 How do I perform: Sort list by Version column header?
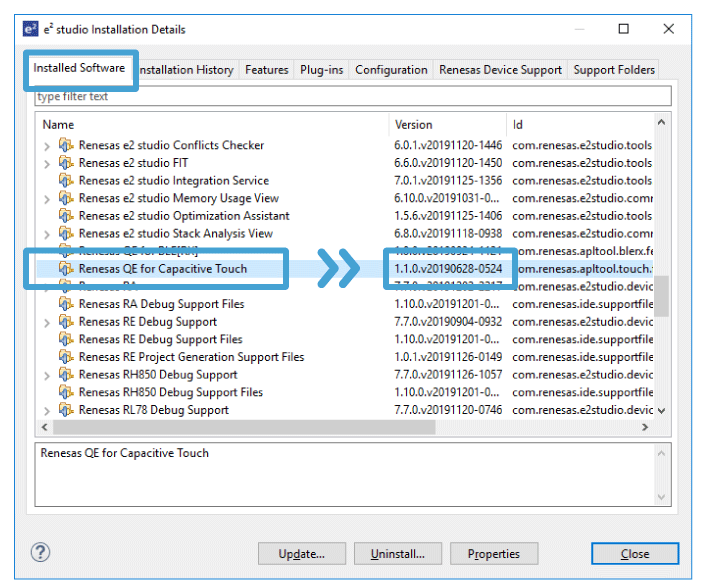pos(448,125)
